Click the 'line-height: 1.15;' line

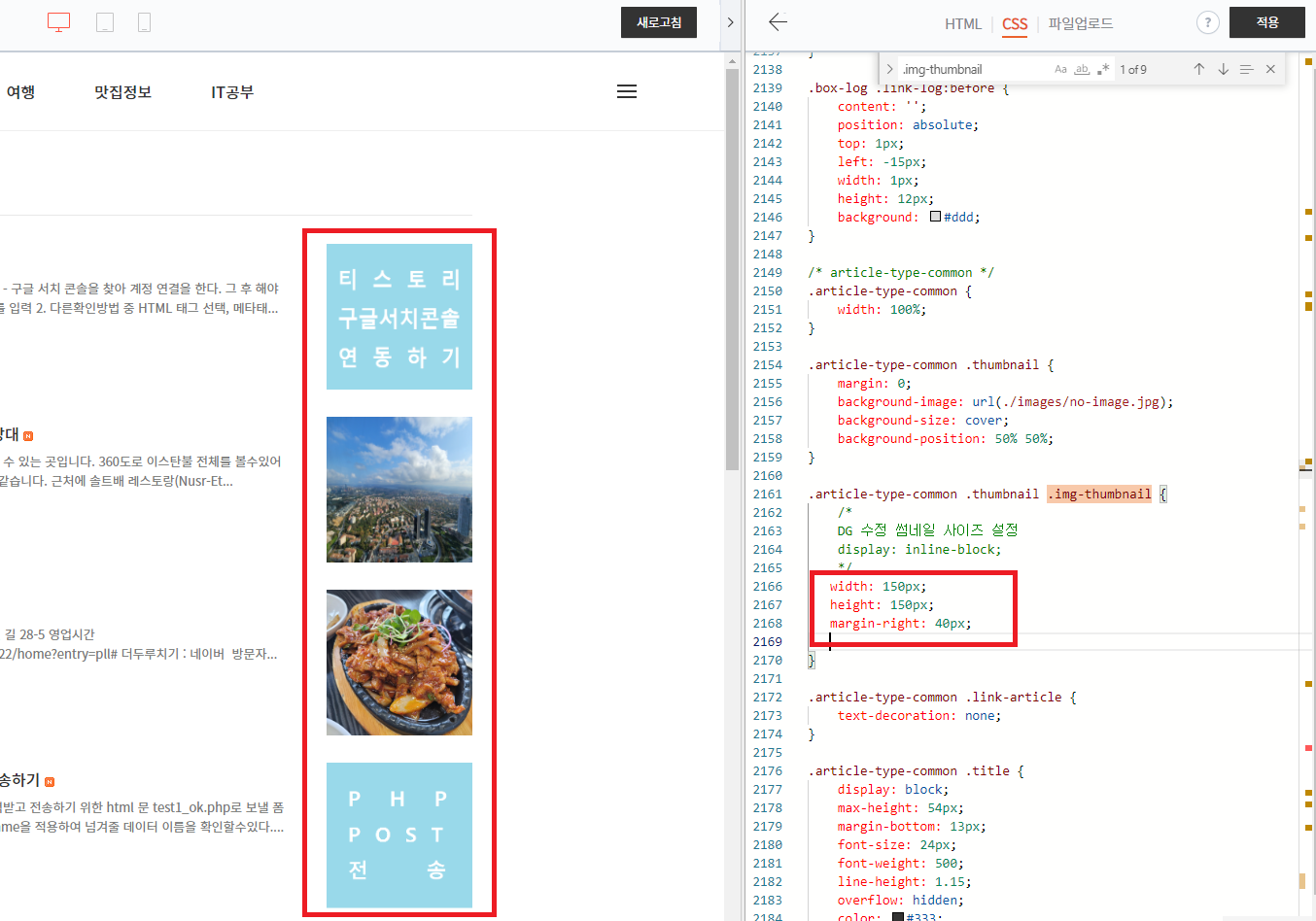point(905,882)
